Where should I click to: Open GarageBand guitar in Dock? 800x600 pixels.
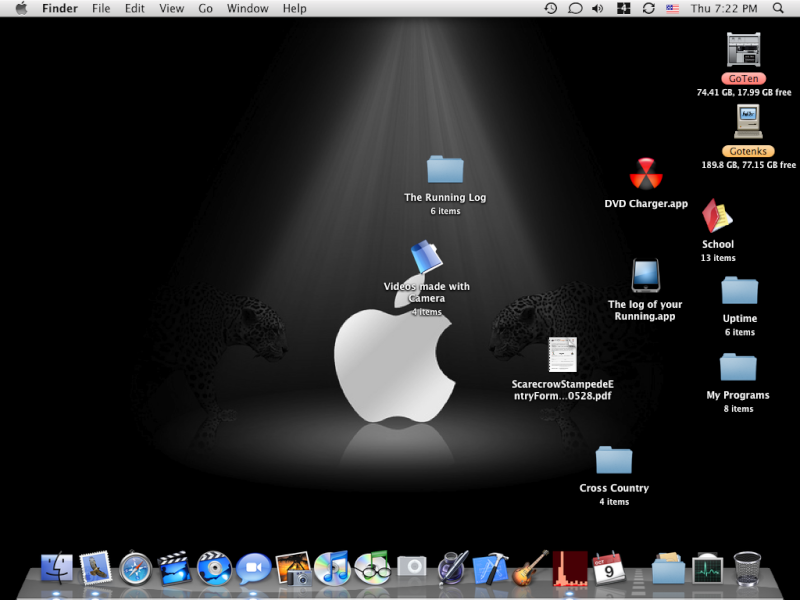(531, 567)
